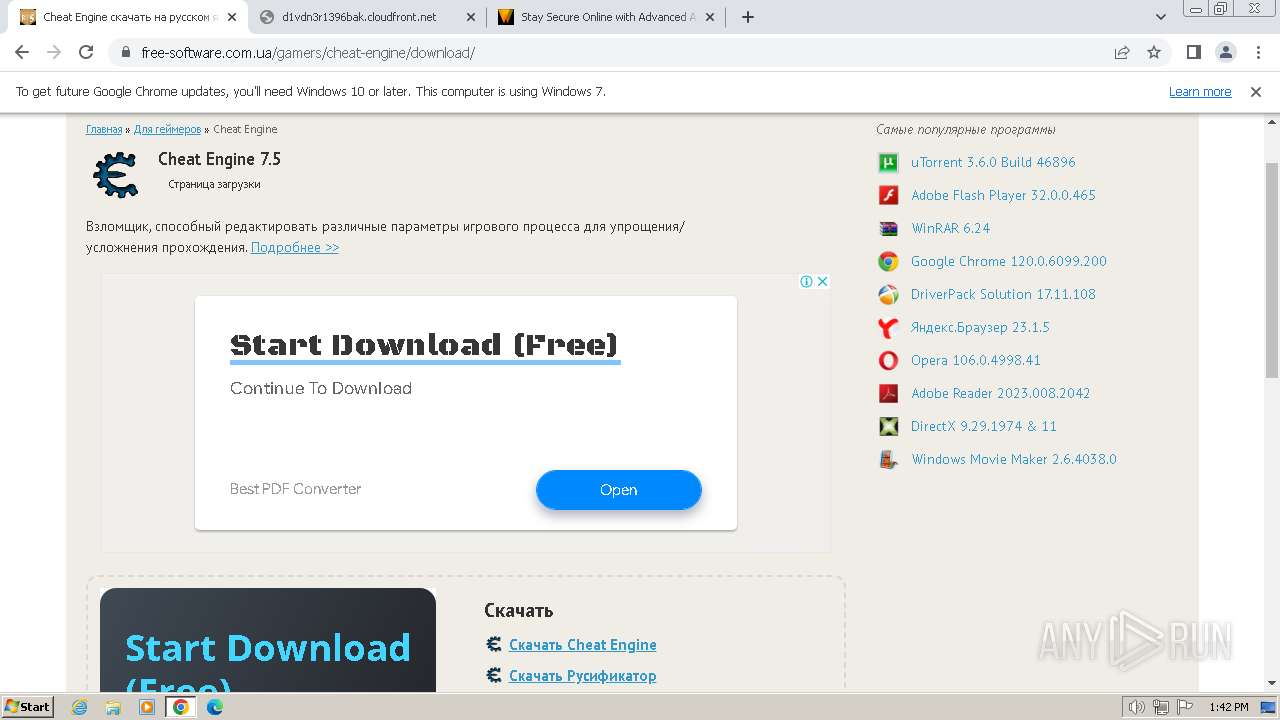1280x720 pixels.
Task: Go forward with the browser forward arrow
Action: pos(54,52)
